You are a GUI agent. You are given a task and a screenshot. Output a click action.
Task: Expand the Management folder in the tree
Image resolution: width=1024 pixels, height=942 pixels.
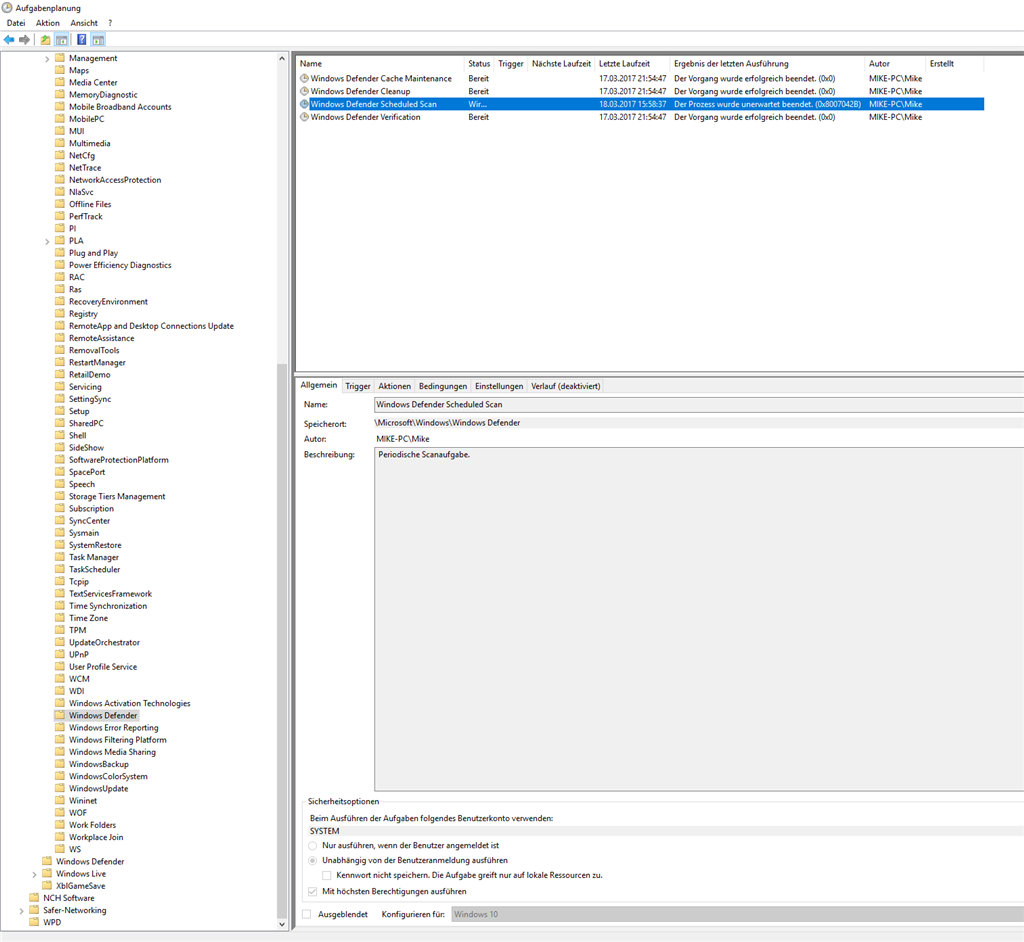click(x=47, y=59)
